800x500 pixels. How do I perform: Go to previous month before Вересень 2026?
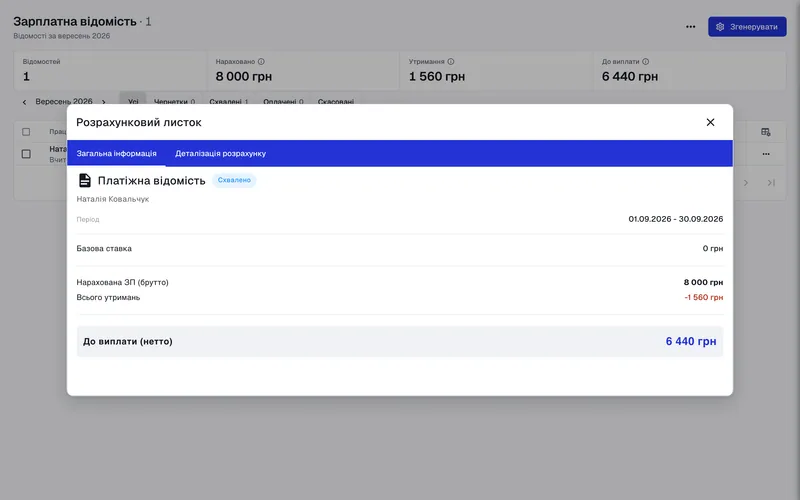click(x=24, y=102)
